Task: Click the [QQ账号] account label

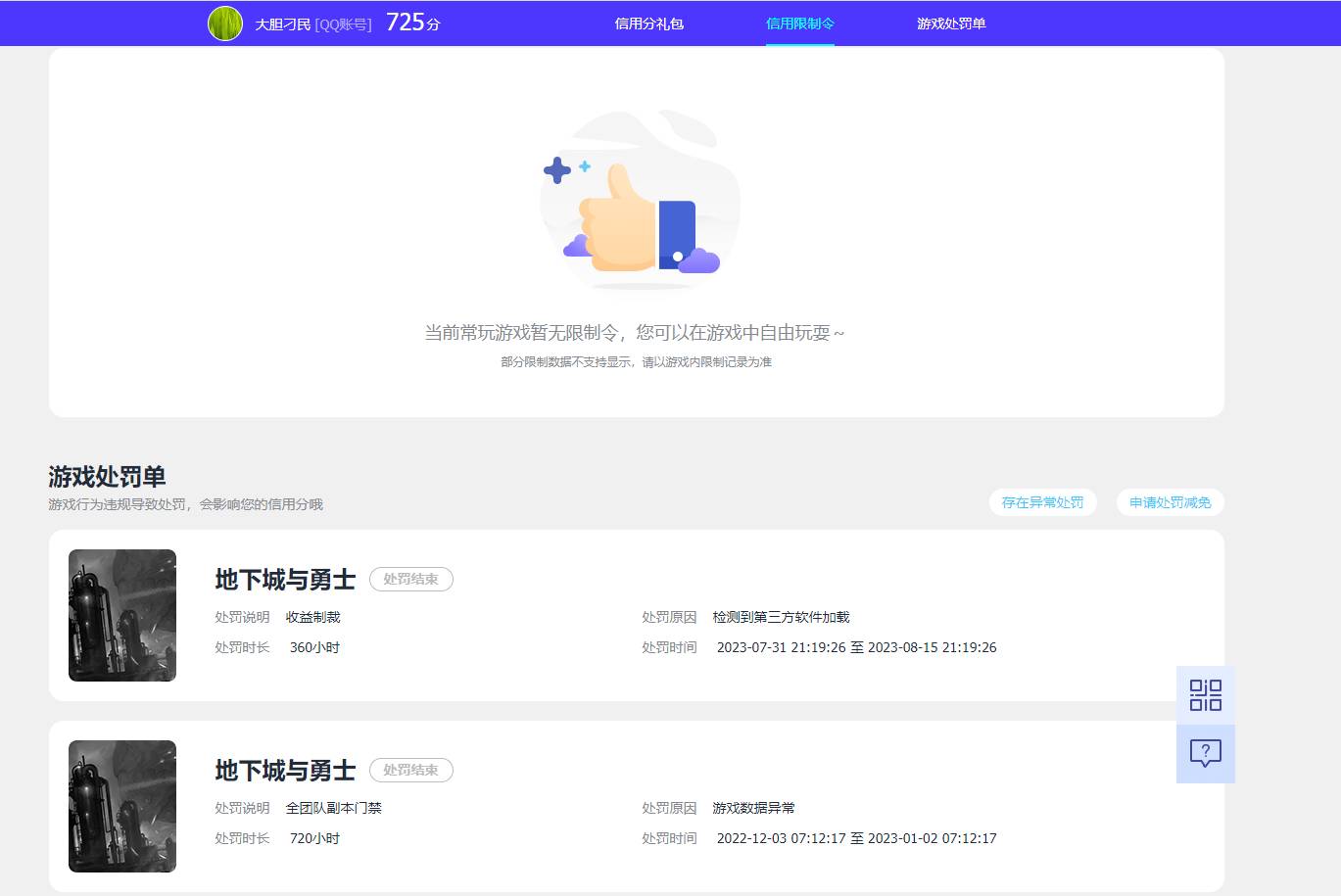Action: (341, 24)
